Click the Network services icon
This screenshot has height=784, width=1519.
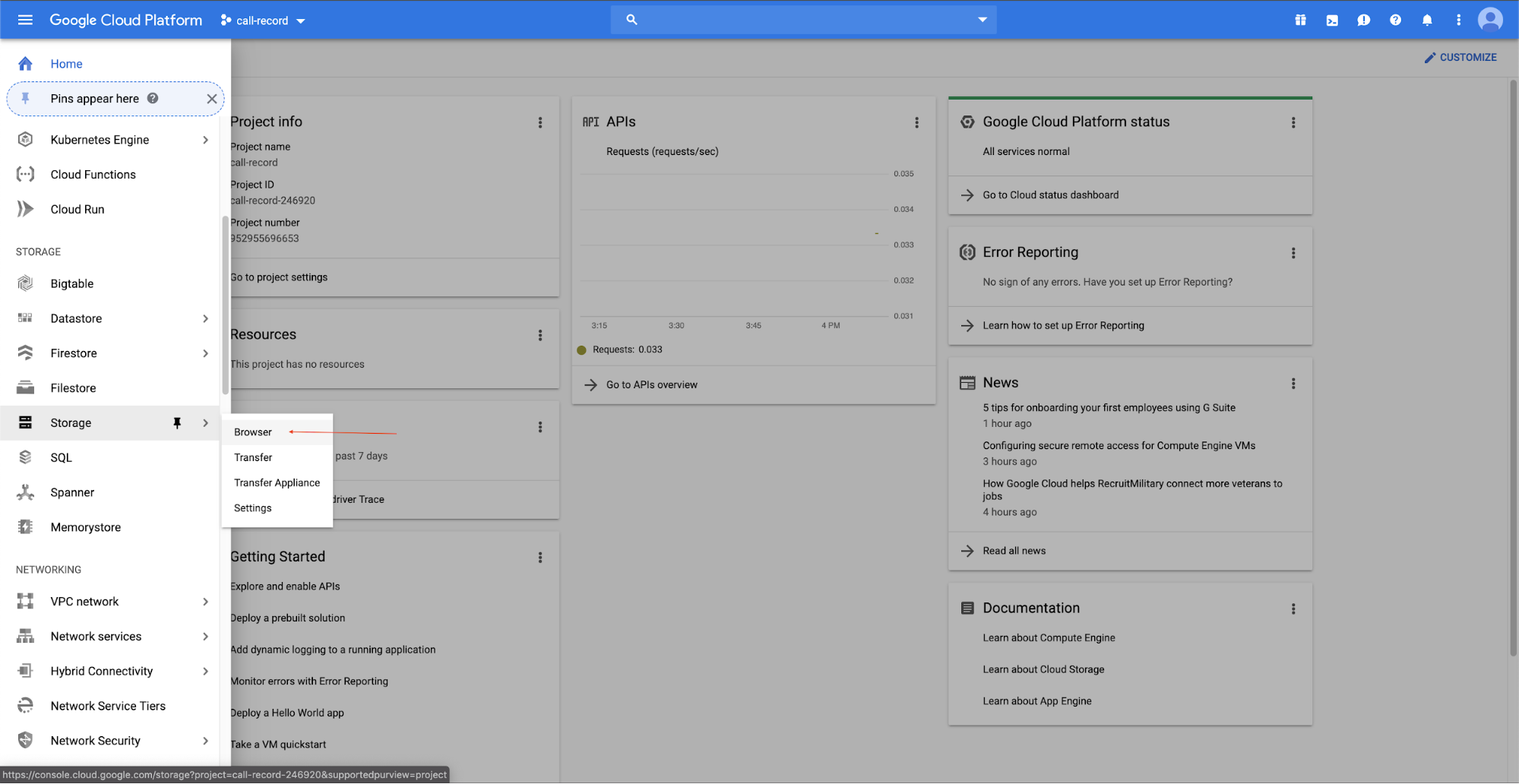click(25, 637)
